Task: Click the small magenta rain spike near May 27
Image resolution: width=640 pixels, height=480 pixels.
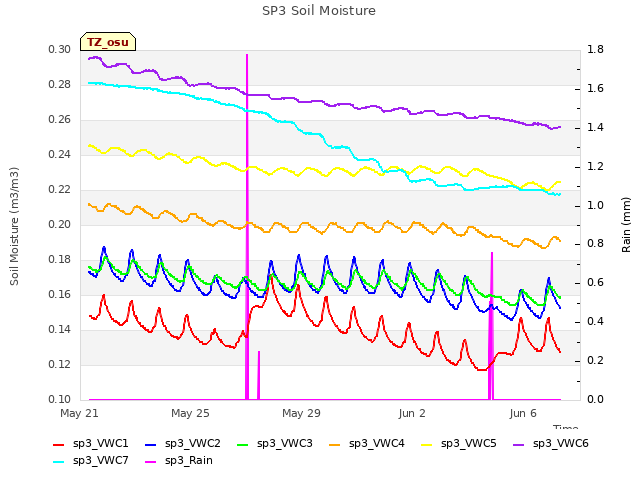Action: click(258, 376)
